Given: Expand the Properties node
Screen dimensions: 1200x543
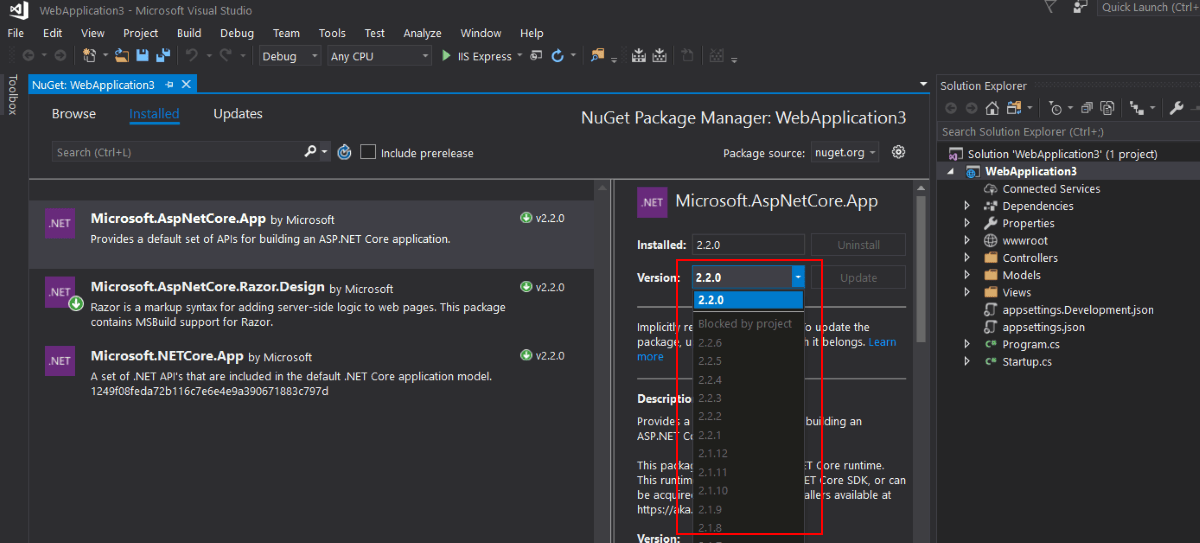Looking at the screenshot, I should [x=967, y=223].
